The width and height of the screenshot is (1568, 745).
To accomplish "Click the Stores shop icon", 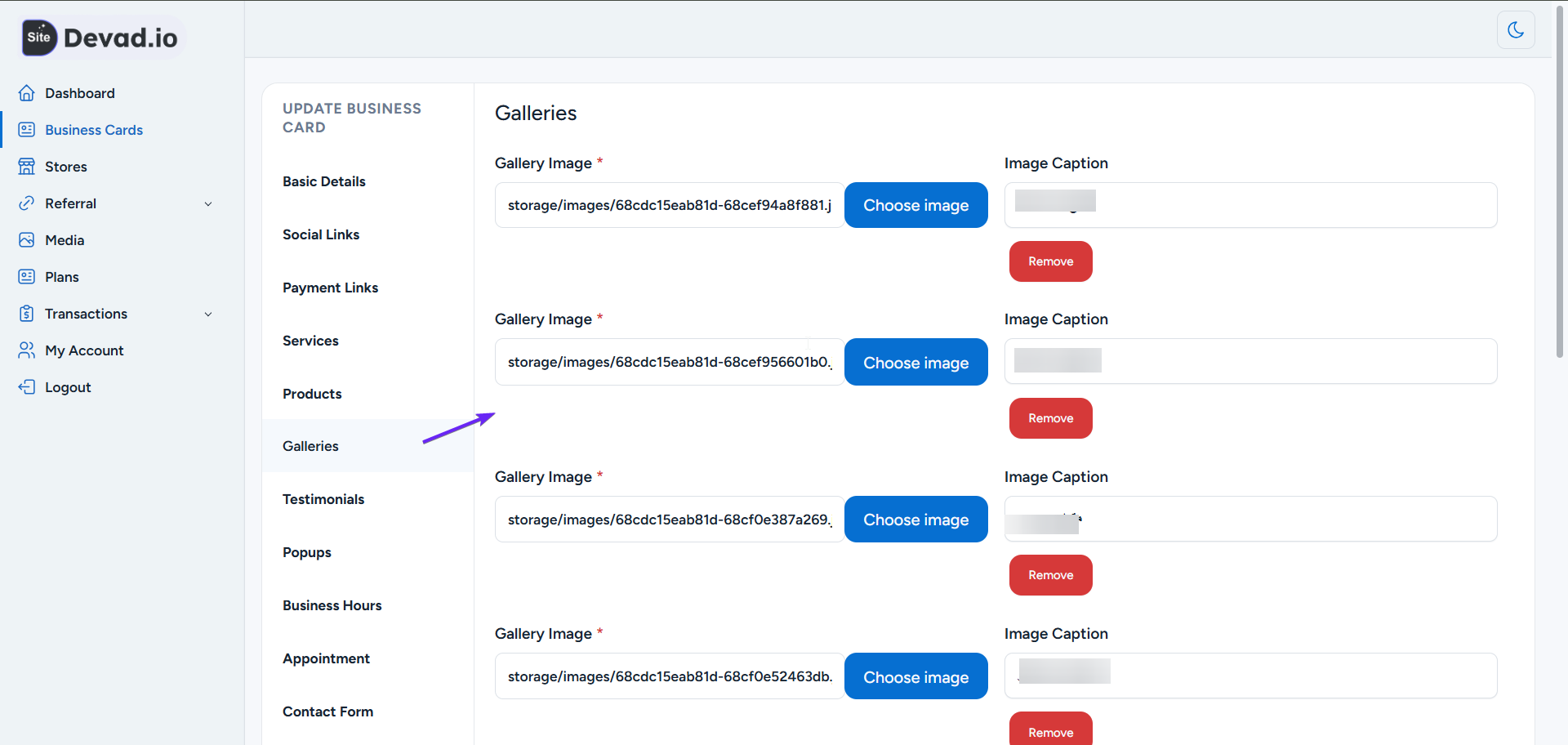I will [27, 167].
